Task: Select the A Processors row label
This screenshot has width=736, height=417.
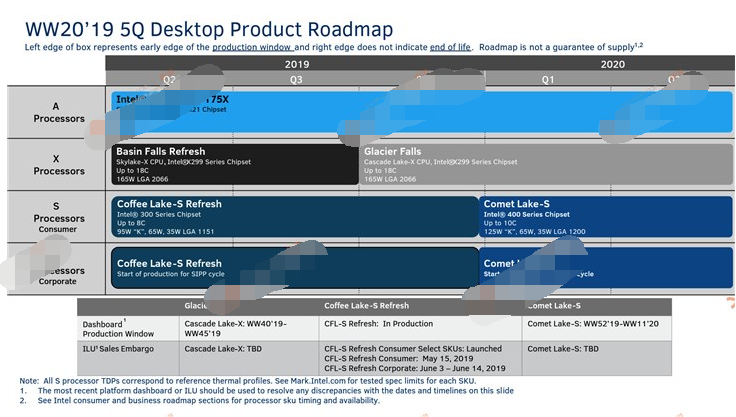Action: (x=56, y=112)
